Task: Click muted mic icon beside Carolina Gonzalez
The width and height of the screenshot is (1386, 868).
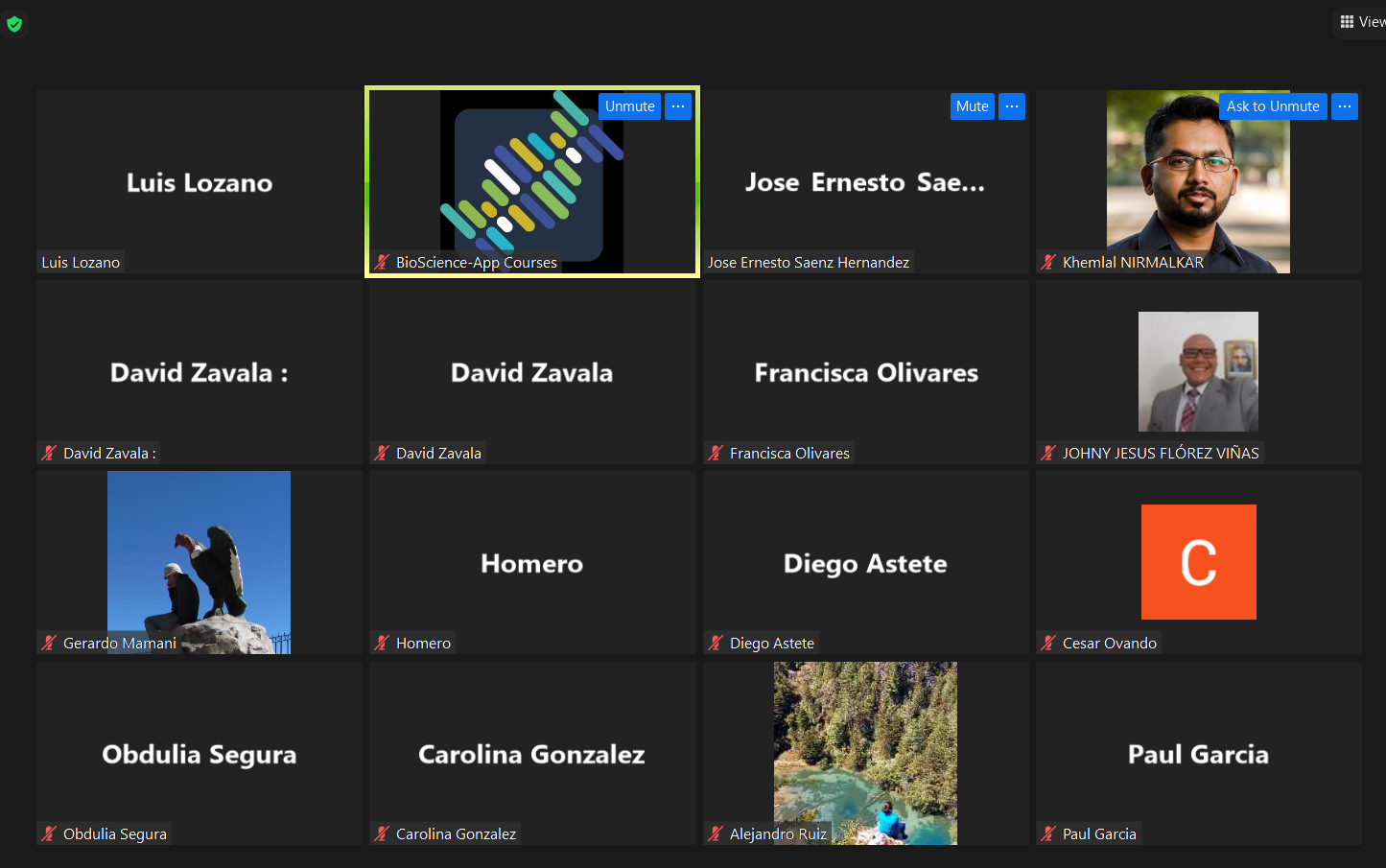Action: click(x=382, y=833)
